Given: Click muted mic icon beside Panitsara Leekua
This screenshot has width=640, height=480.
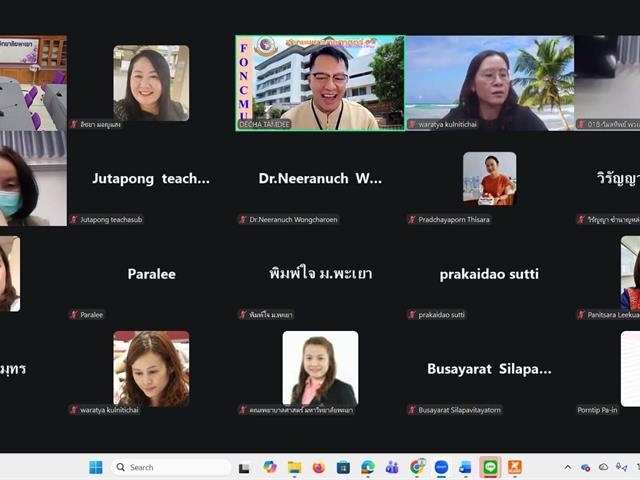Looking at the screenshot, I should coord(581,315).
